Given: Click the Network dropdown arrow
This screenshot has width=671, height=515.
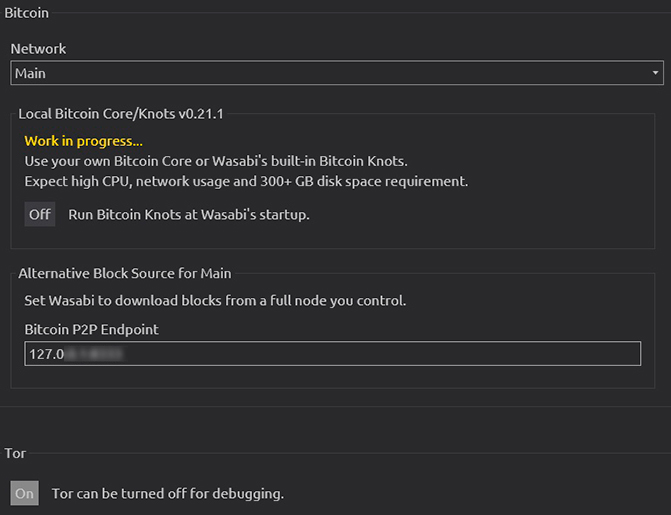Looking at the screenshot, I should [655, 73].
